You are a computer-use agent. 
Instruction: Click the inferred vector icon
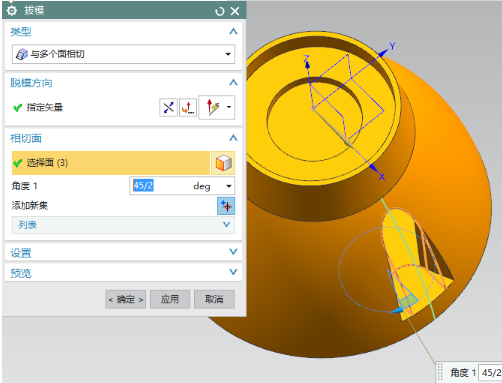click(x=213, y=107)
